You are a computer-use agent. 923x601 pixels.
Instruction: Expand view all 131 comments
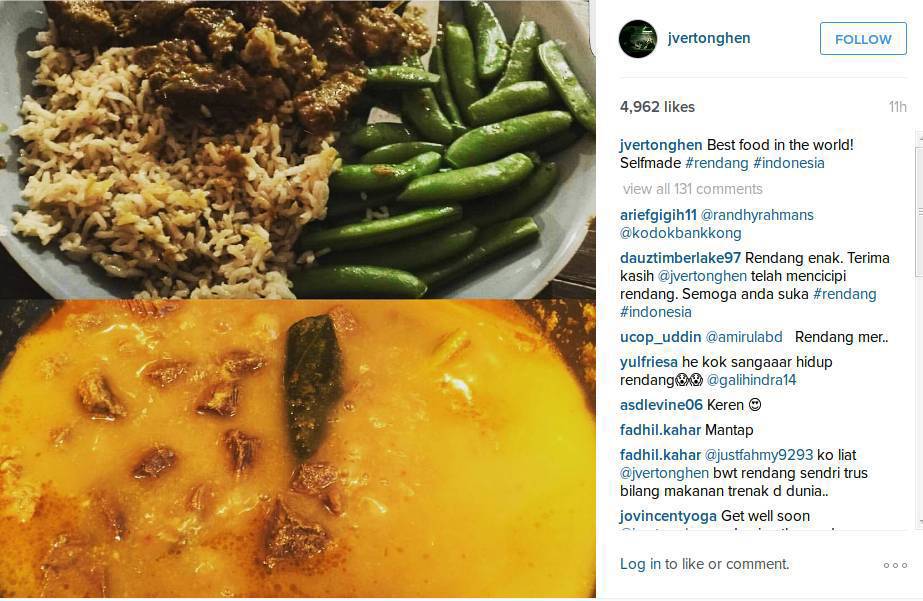click(692, 189)
